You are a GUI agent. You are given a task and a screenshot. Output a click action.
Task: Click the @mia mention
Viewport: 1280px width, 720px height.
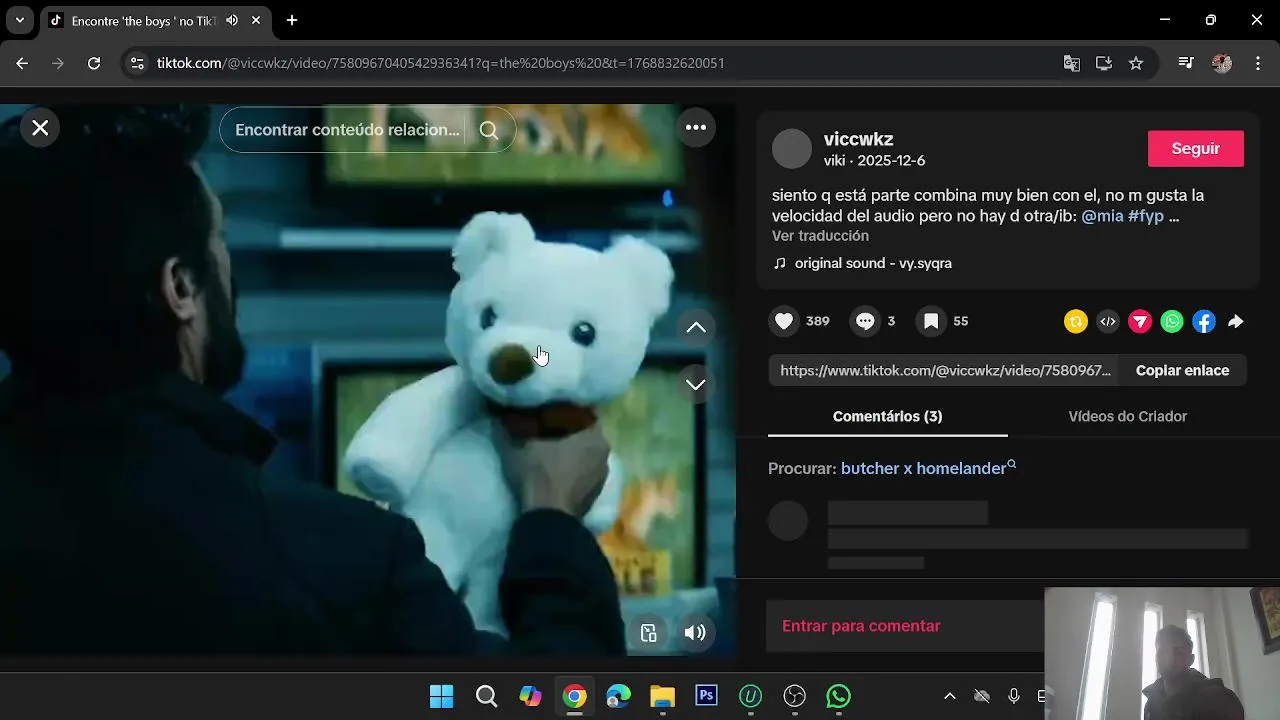(x=1102, y=215)
